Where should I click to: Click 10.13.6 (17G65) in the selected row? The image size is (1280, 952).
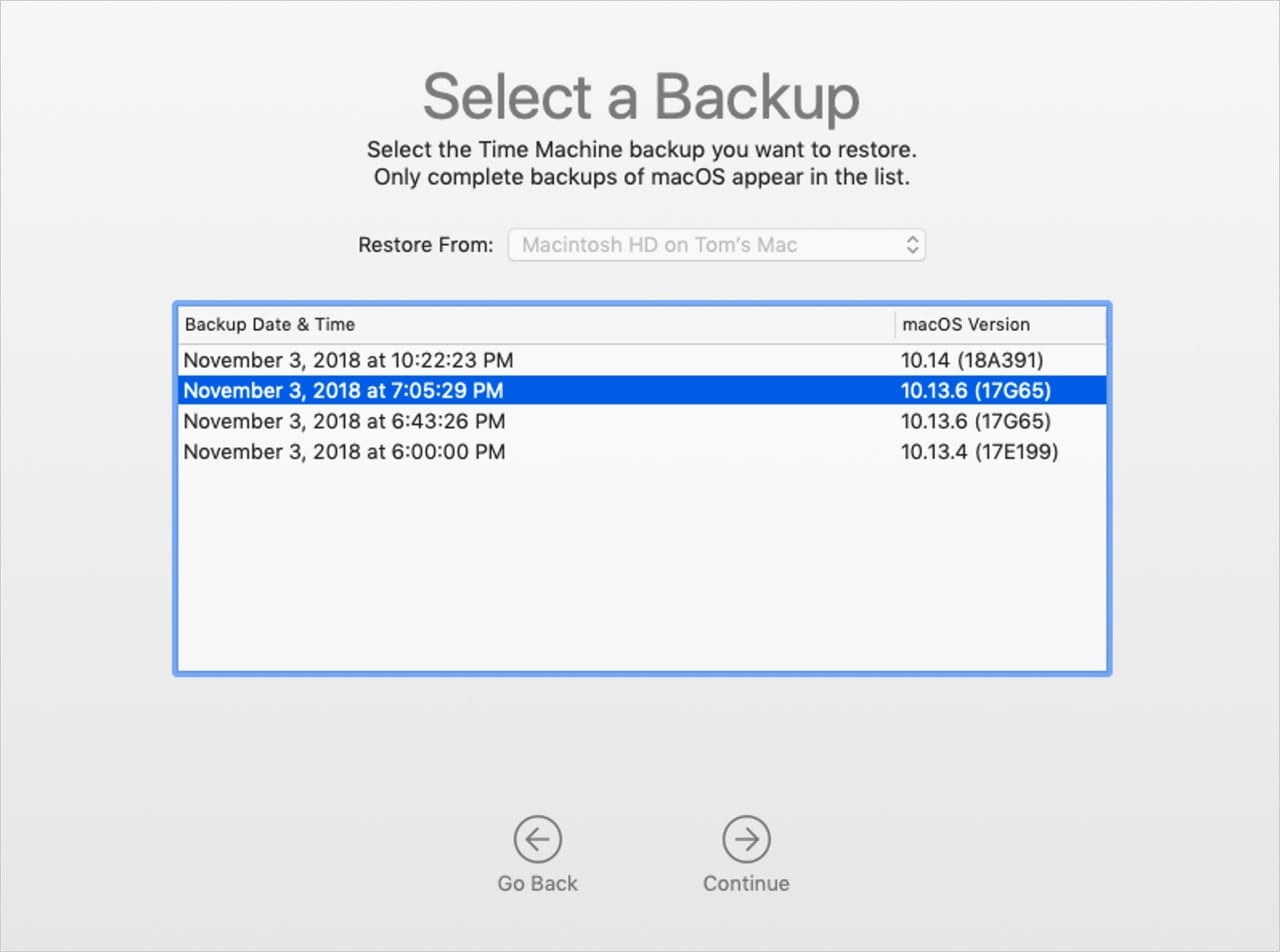tap(975, 390)
